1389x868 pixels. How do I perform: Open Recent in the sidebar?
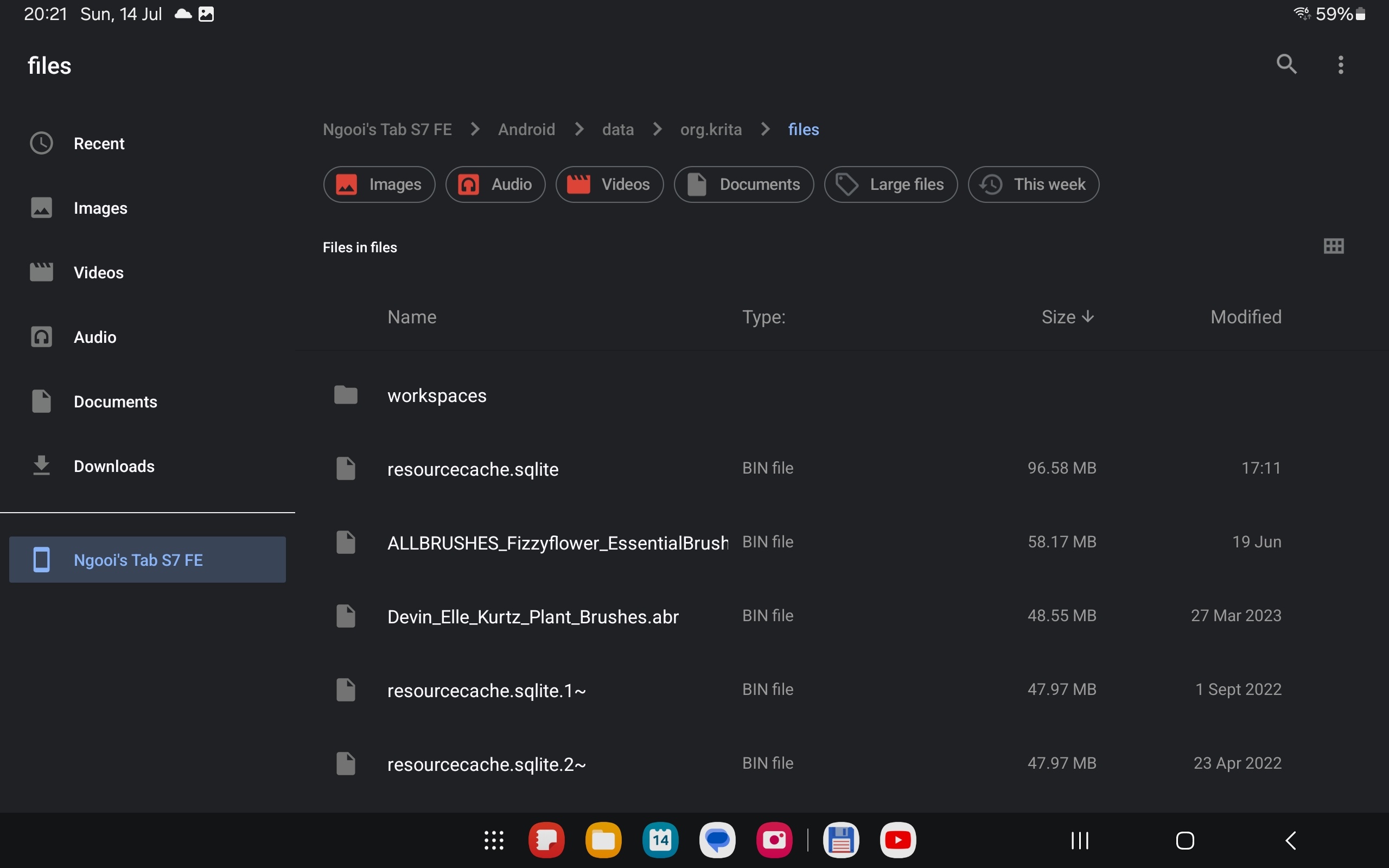pyautogui.click(x=99, y=144)
